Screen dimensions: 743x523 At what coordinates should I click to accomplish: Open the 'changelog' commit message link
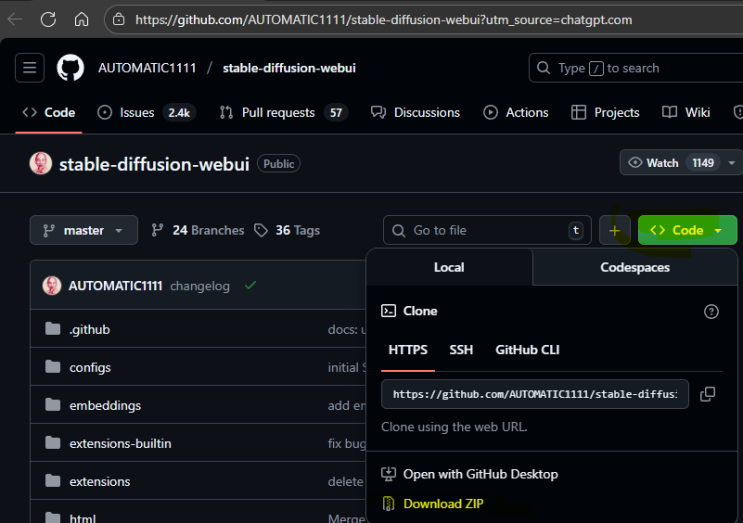(200, 286)
